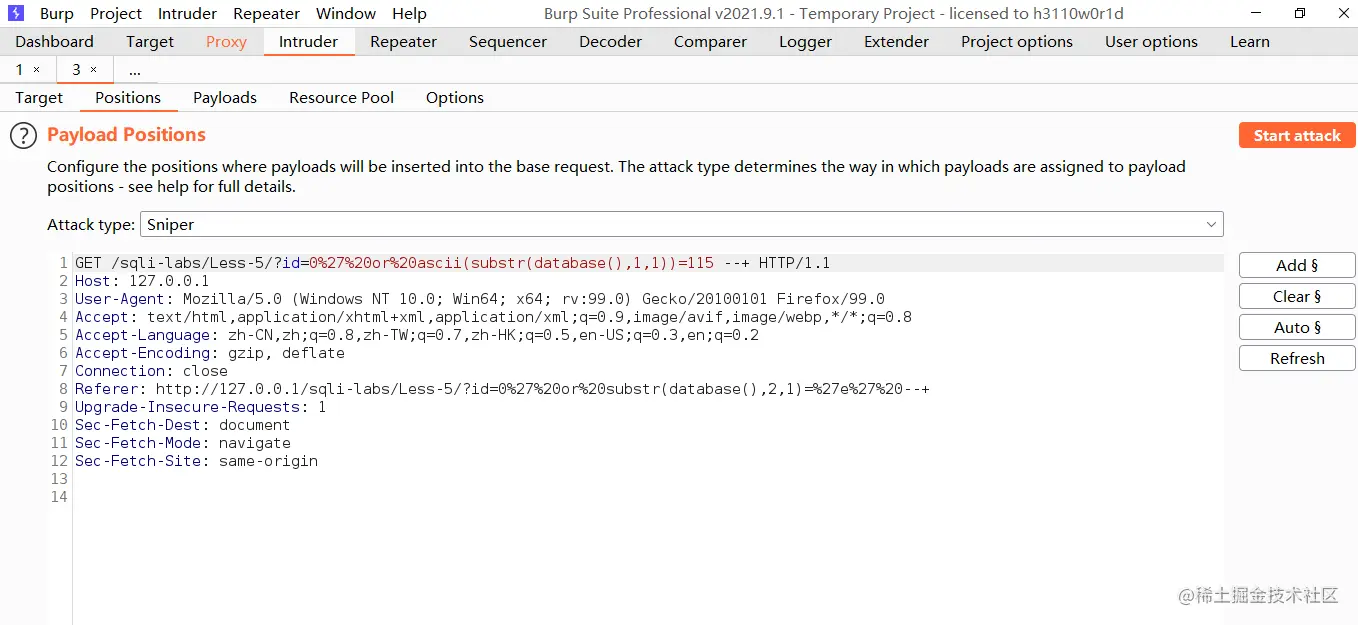
Task: Click the Payload Positions heading
Action: [x=126, y=135]
